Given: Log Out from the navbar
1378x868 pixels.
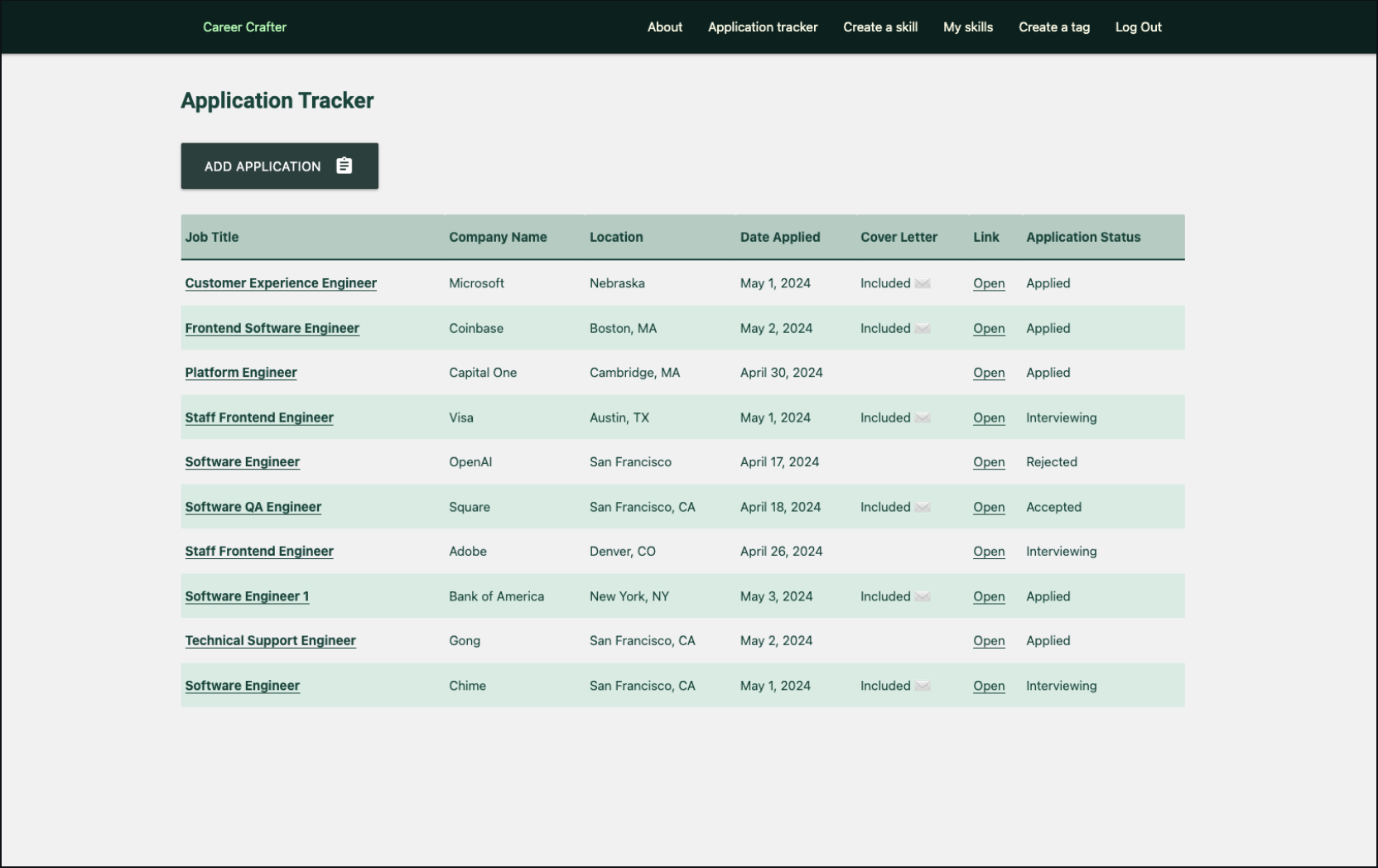Looking at the screenshot, I should 1138,27.
